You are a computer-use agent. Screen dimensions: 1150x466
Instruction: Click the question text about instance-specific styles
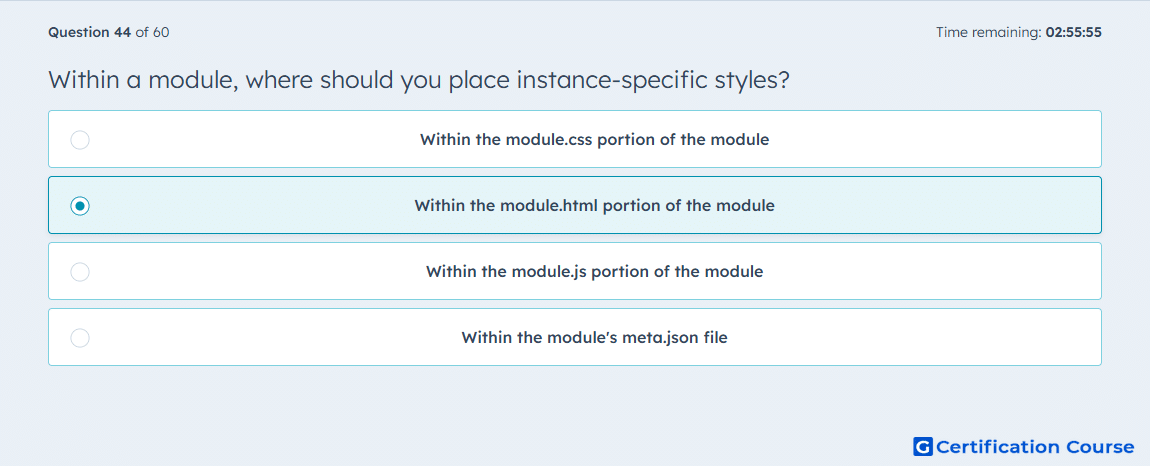[x=419, y=79]
